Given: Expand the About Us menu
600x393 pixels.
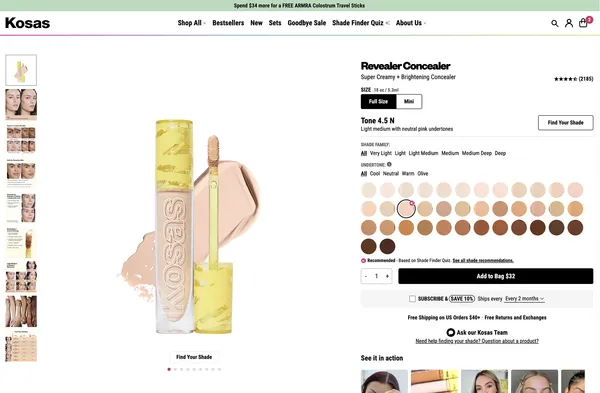Looking at the screenshot, I should 411,23.
